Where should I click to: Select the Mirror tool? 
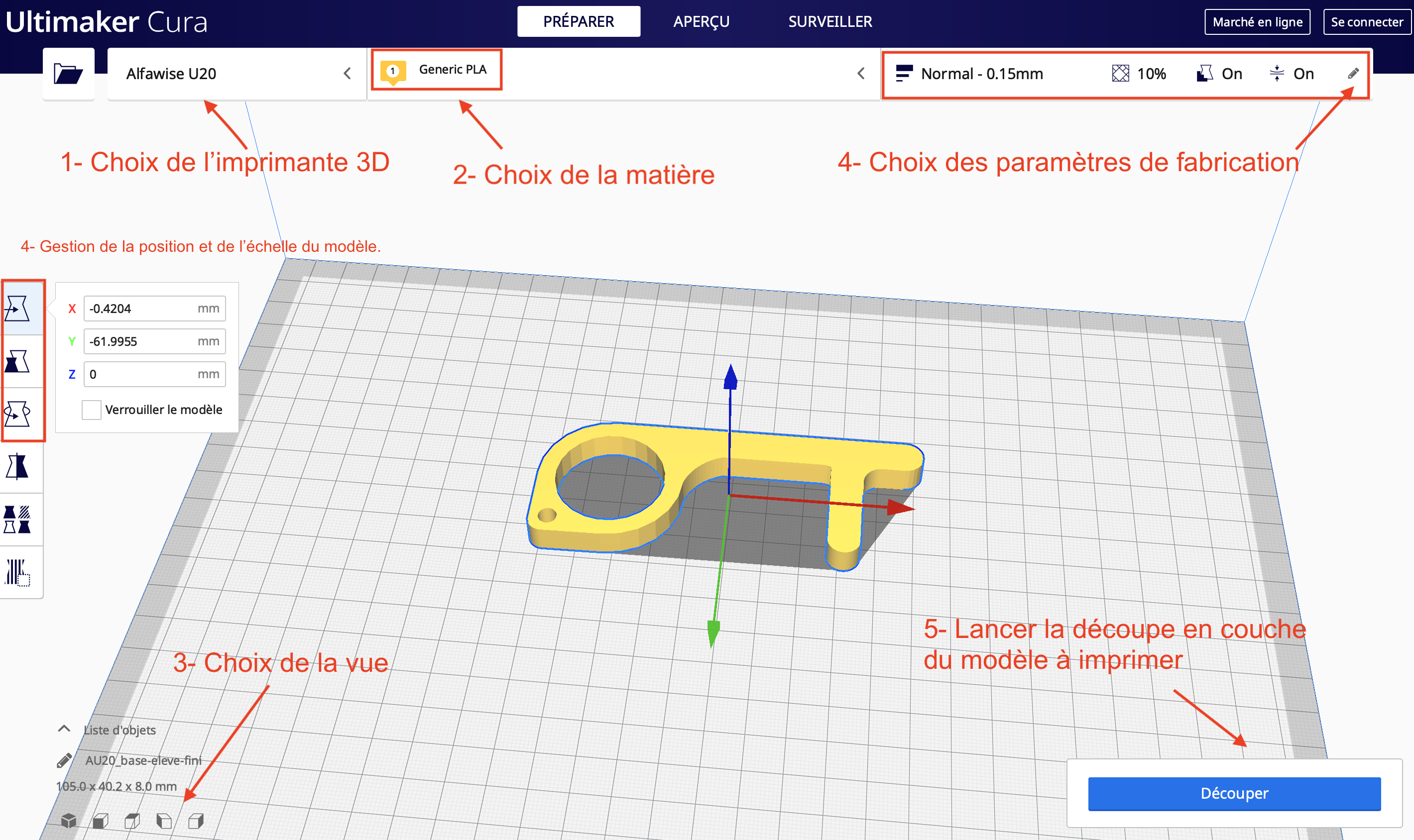point(17,466)
